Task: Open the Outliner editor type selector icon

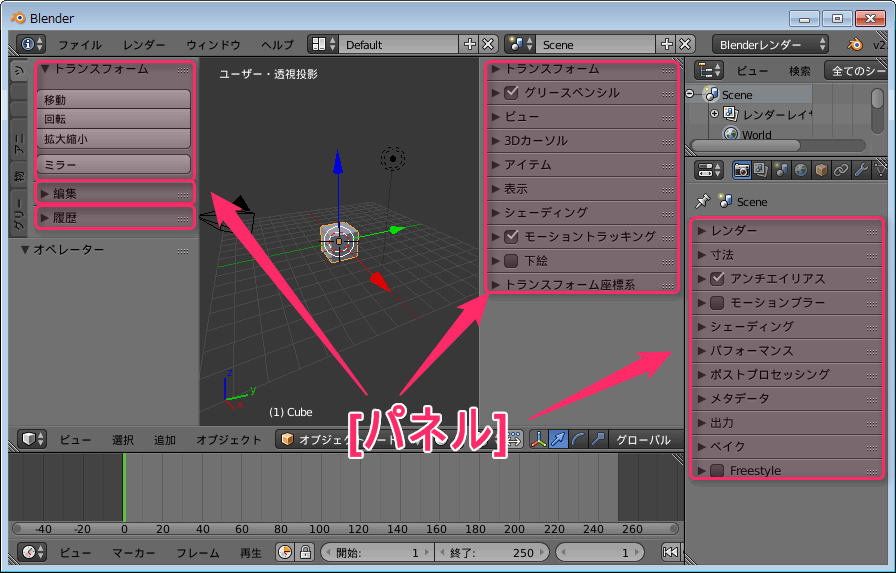Action: pos(709,70)
